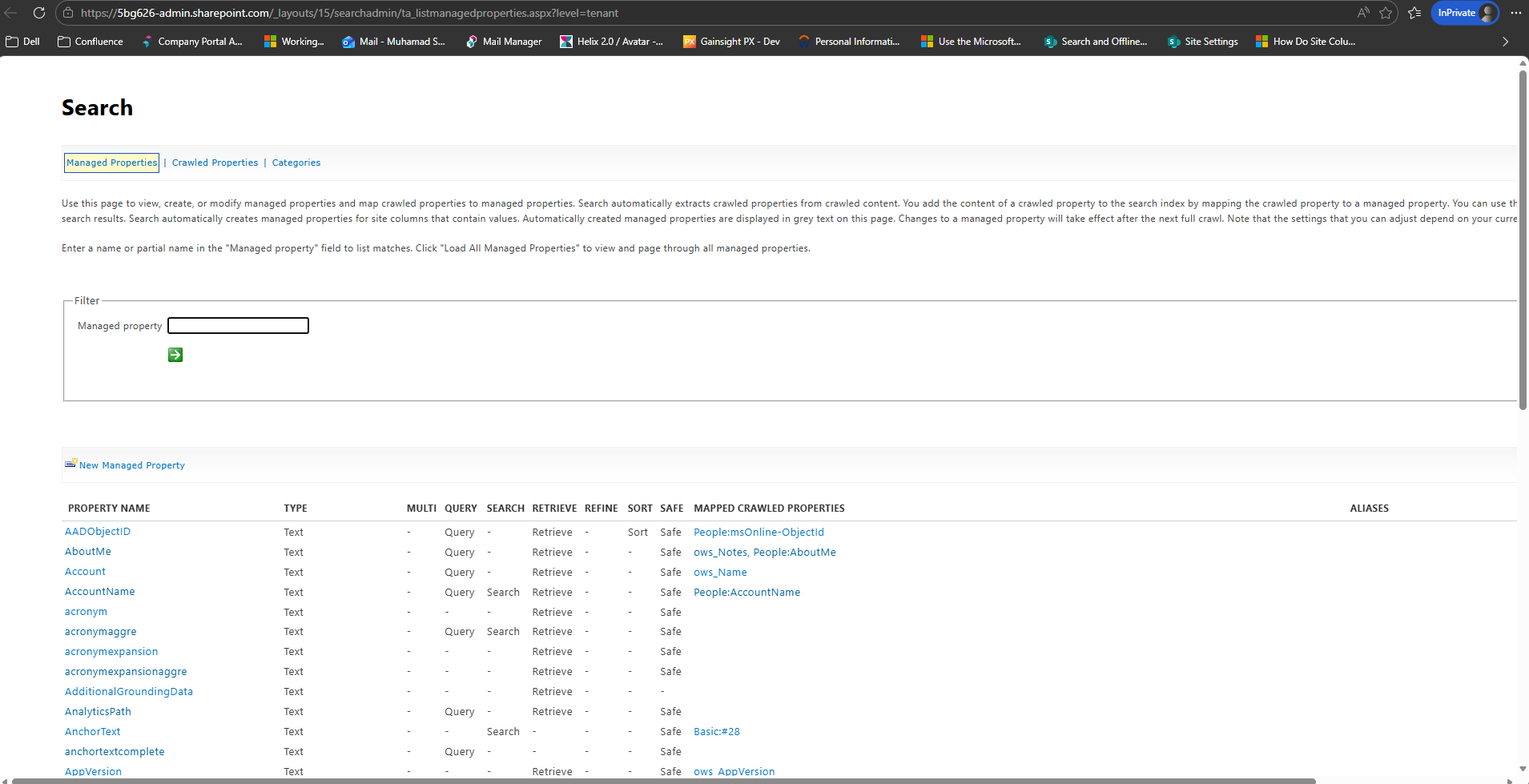Open the Confluence bookmarks folder
This screenshot has width=1529, height=784.
[91, 42]
